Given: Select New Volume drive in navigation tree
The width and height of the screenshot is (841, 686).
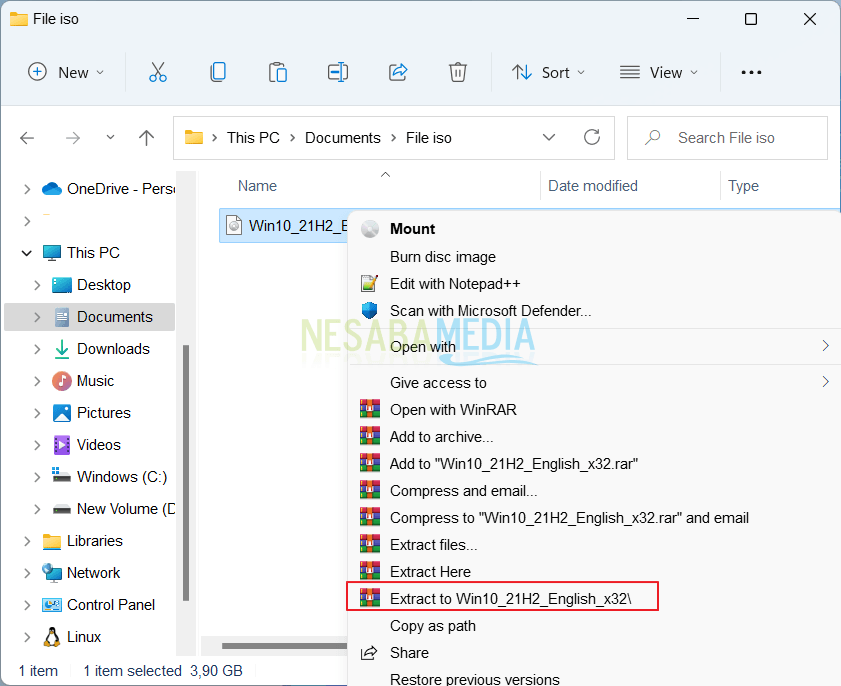Looking at the screenshot, I should (90, 509).
